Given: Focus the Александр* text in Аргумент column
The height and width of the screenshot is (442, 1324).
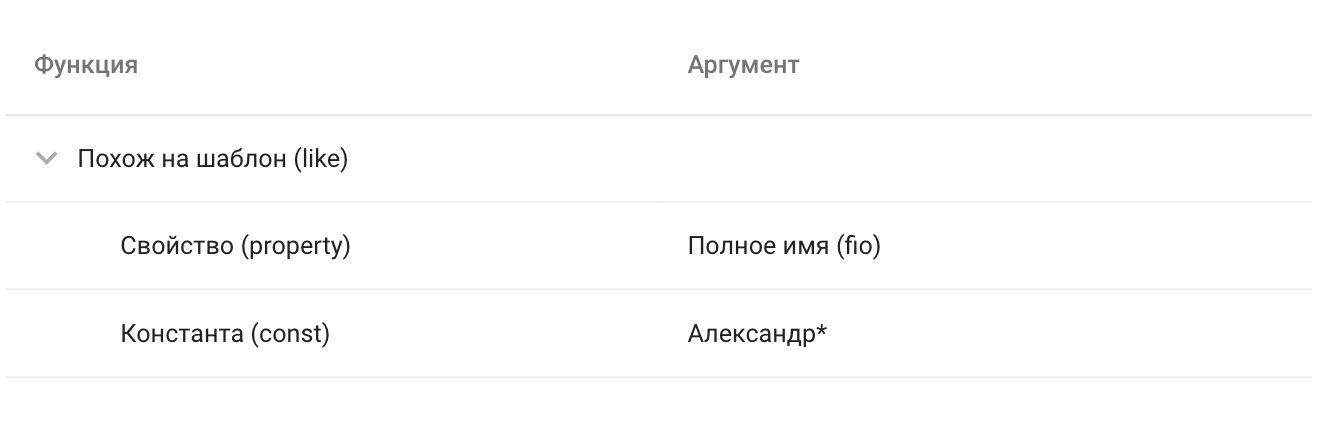Looking at the screenshot, I should pyautogui.click(x=757, y=333).
